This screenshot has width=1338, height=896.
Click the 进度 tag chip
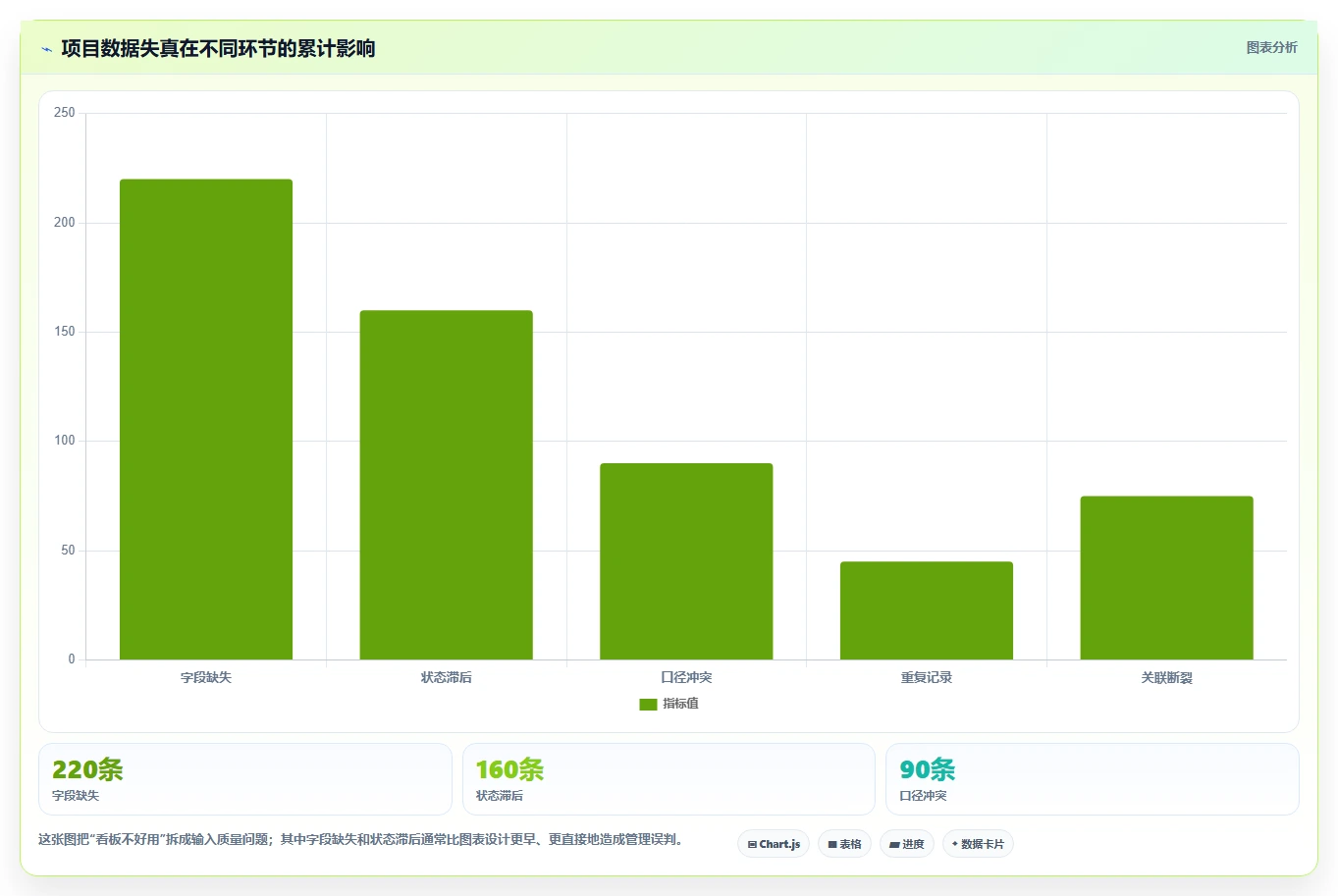(x=907, y=844)
